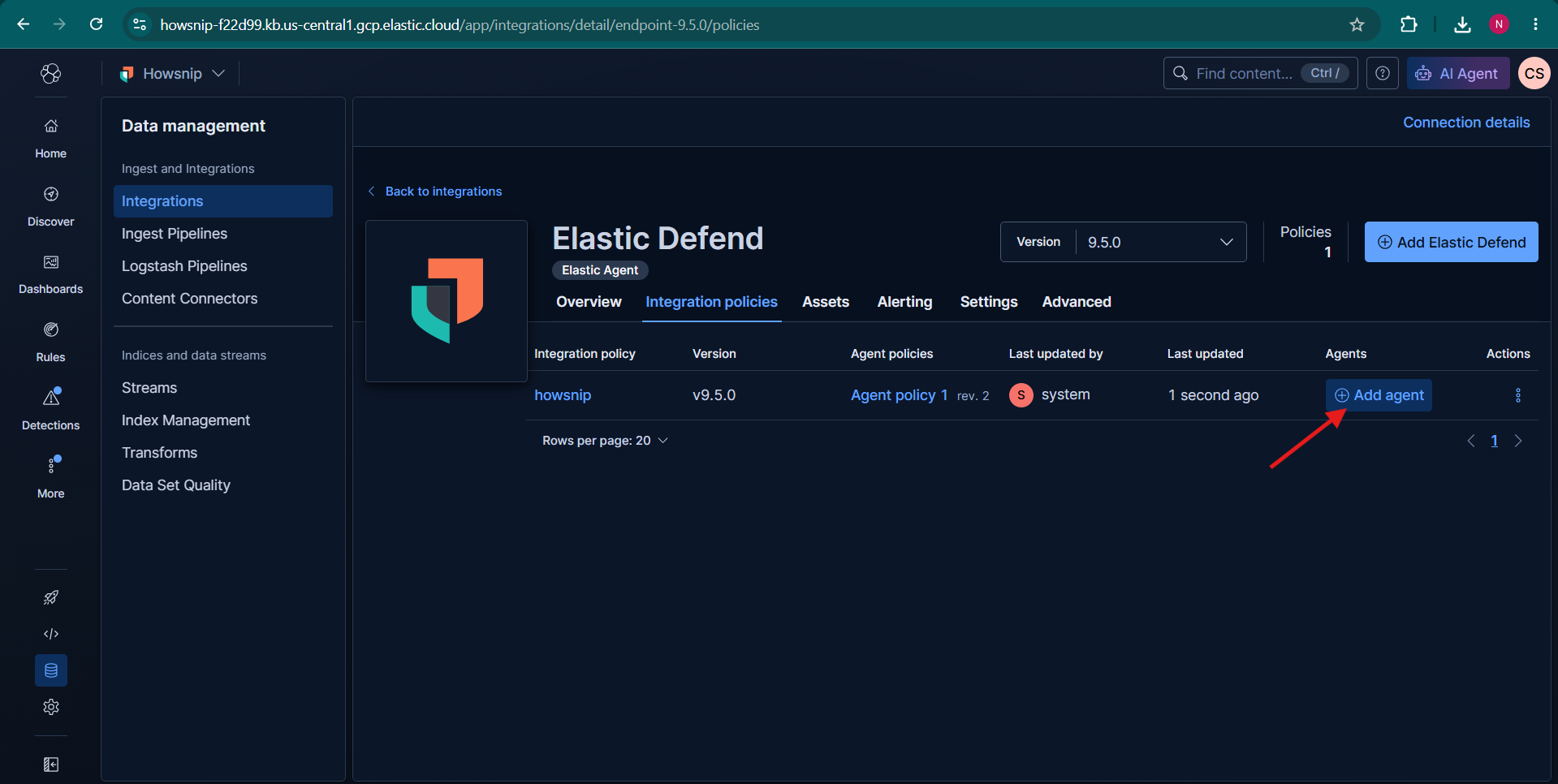
Task: Open the browser extensions puzzle icon
Action: [x=1409, y=24]
